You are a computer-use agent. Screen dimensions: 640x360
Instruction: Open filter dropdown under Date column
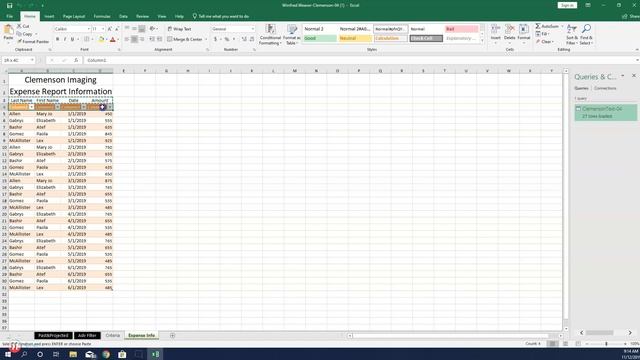(x=84, y=107)
